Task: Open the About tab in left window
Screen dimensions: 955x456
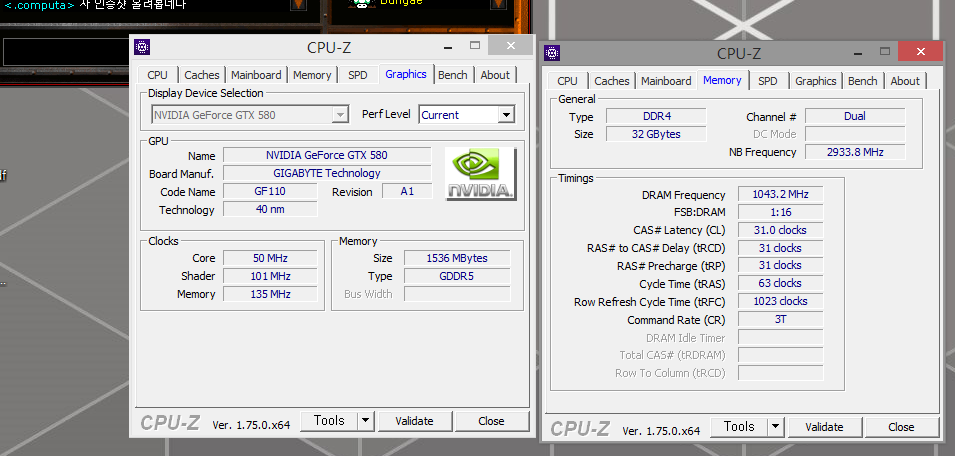Action: pos(495,75)
